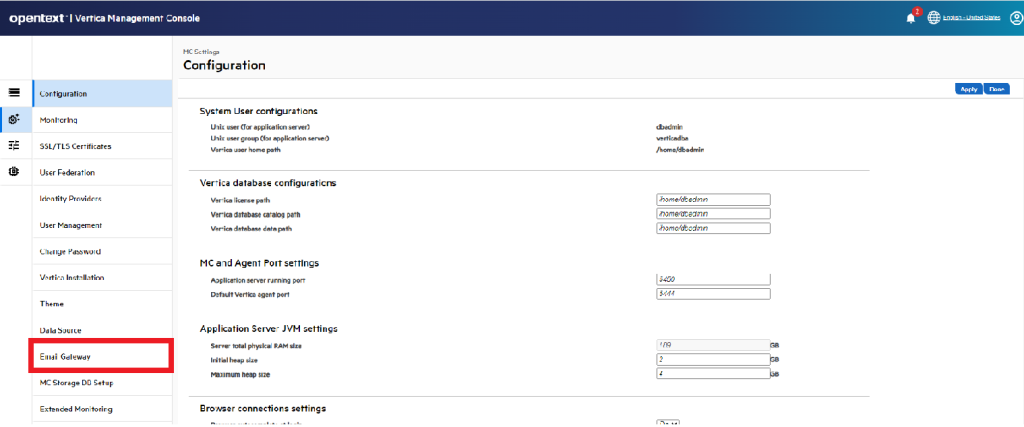
Task: Click the Default Vertica agent port field
Action: [x=713, y=294]
